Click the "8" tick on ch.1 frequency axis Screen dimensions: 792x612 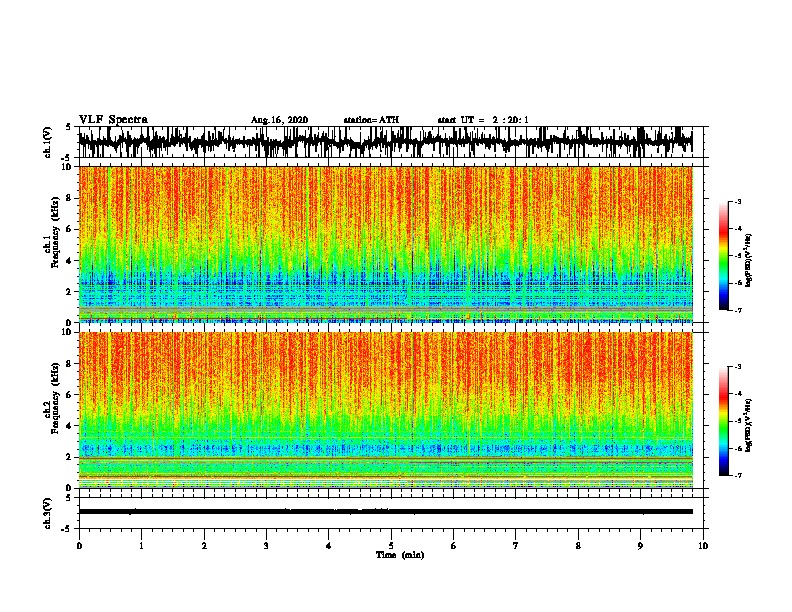71,198
